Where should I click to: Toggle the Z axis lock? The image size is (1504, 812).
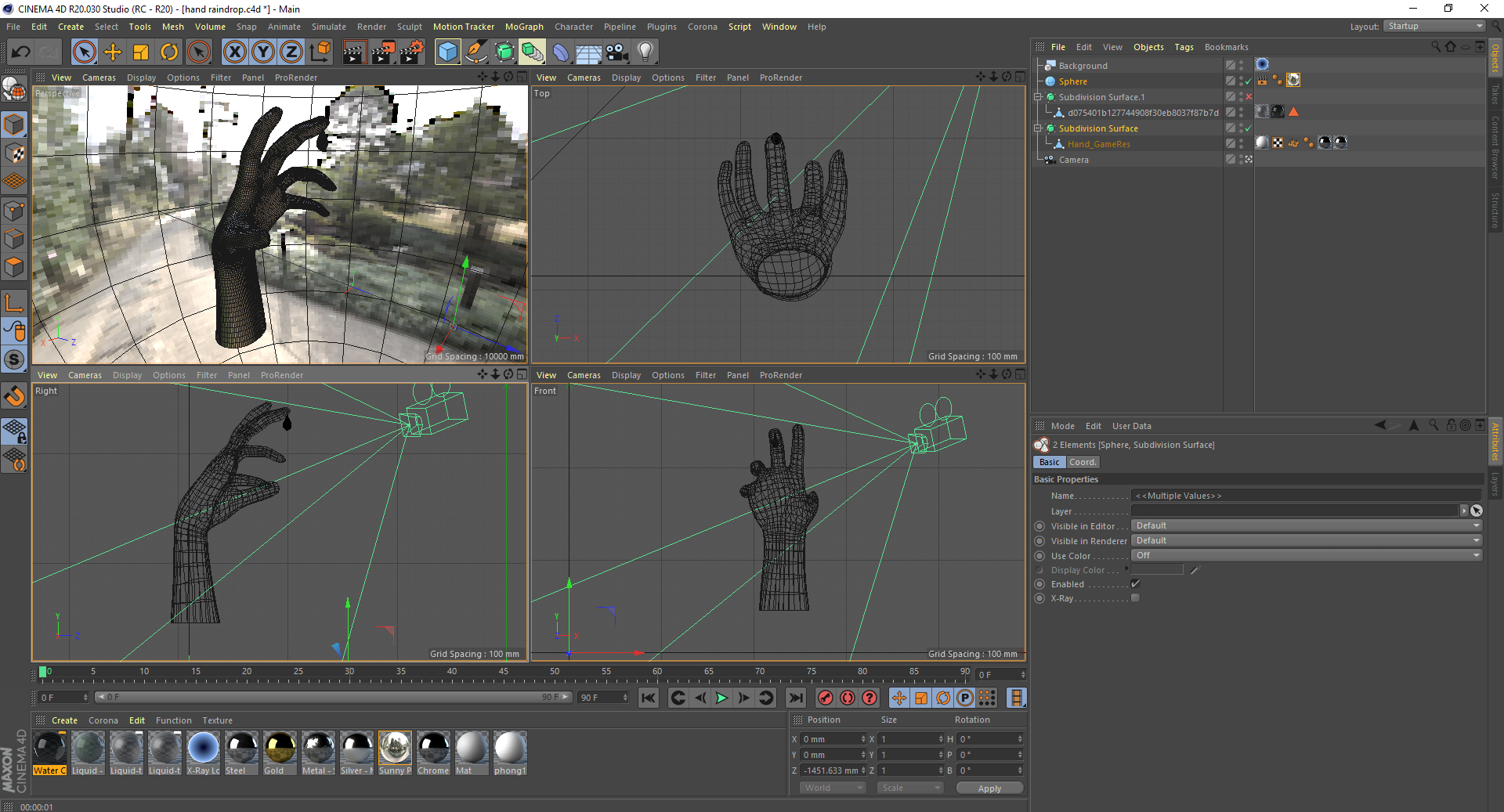tap(291, 52)
